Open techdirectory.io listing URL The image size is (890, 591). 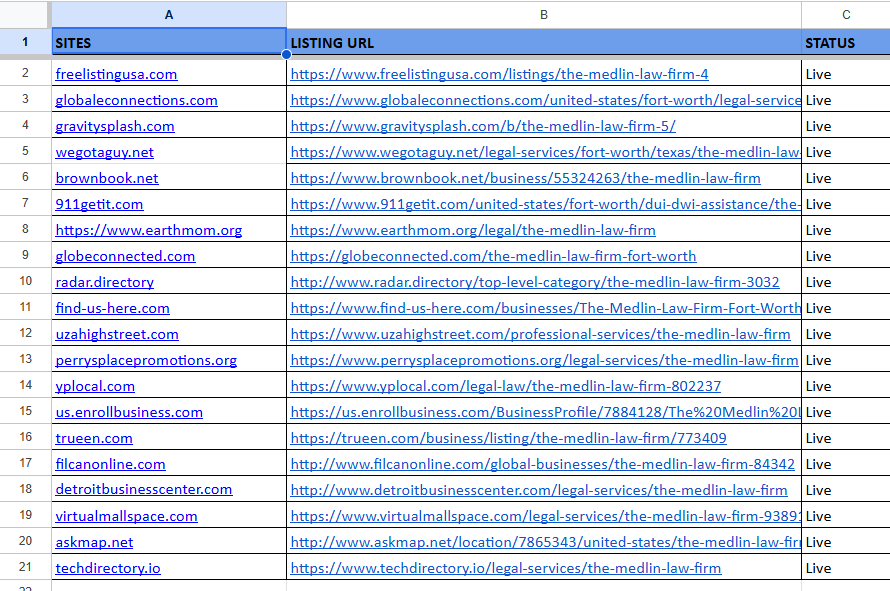(506, 568)
